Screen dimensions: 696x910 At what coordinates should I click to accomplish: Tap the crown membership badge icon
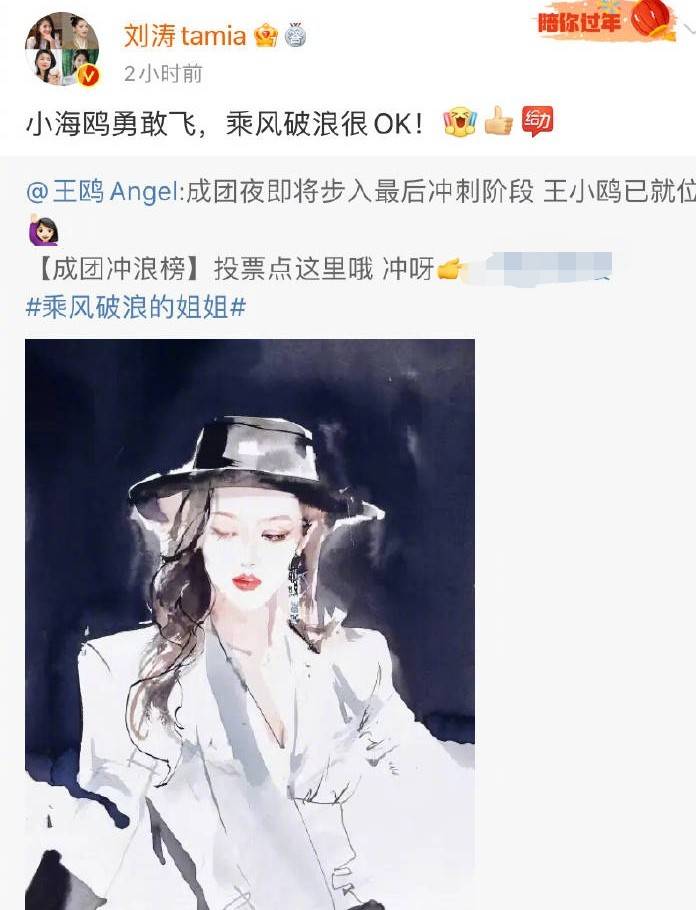click(266, 36)
